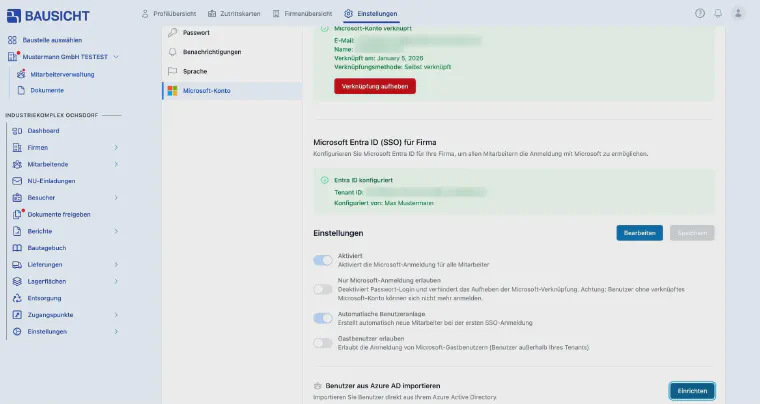Click the Baustelle auswählen grid icon
This screenshot has width=760, height=404.
pyautogui.click(x=12, y=40)
